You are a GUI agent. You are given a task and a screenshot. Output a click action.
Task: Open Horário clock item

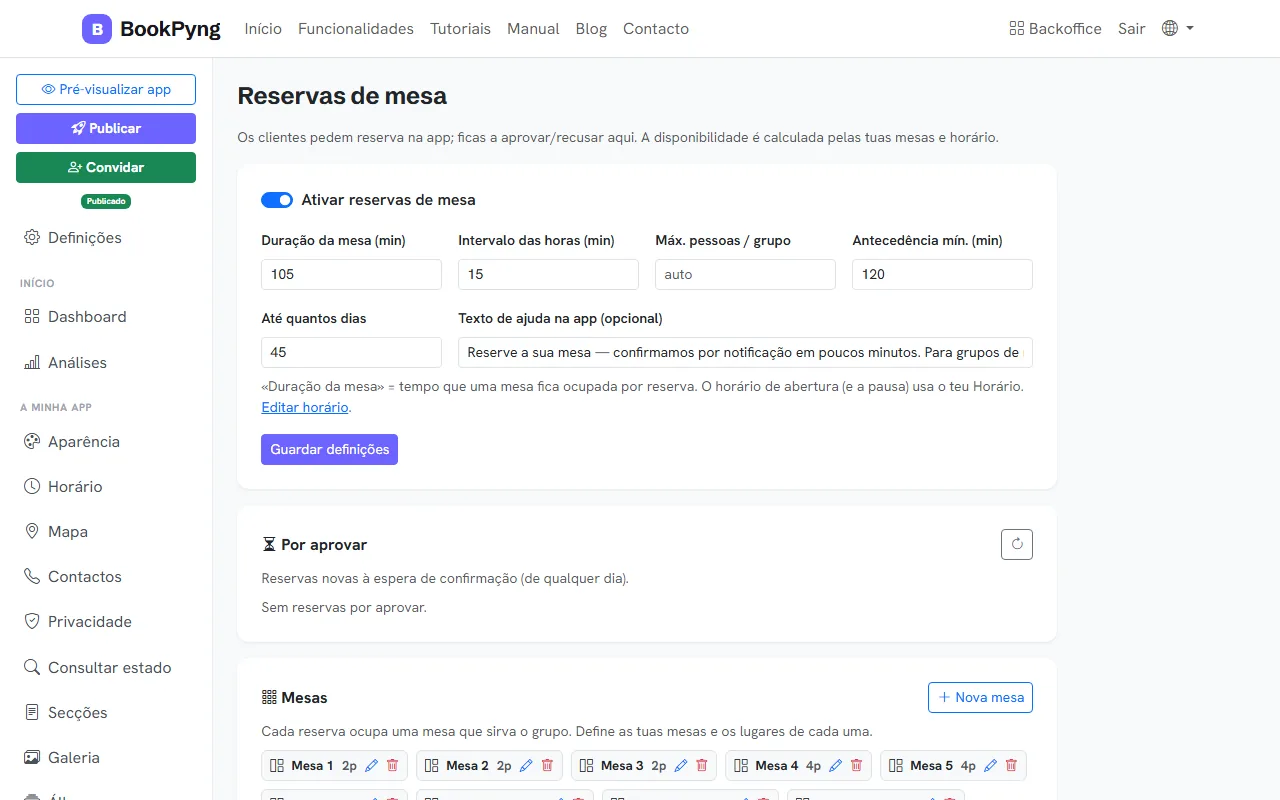63,486
